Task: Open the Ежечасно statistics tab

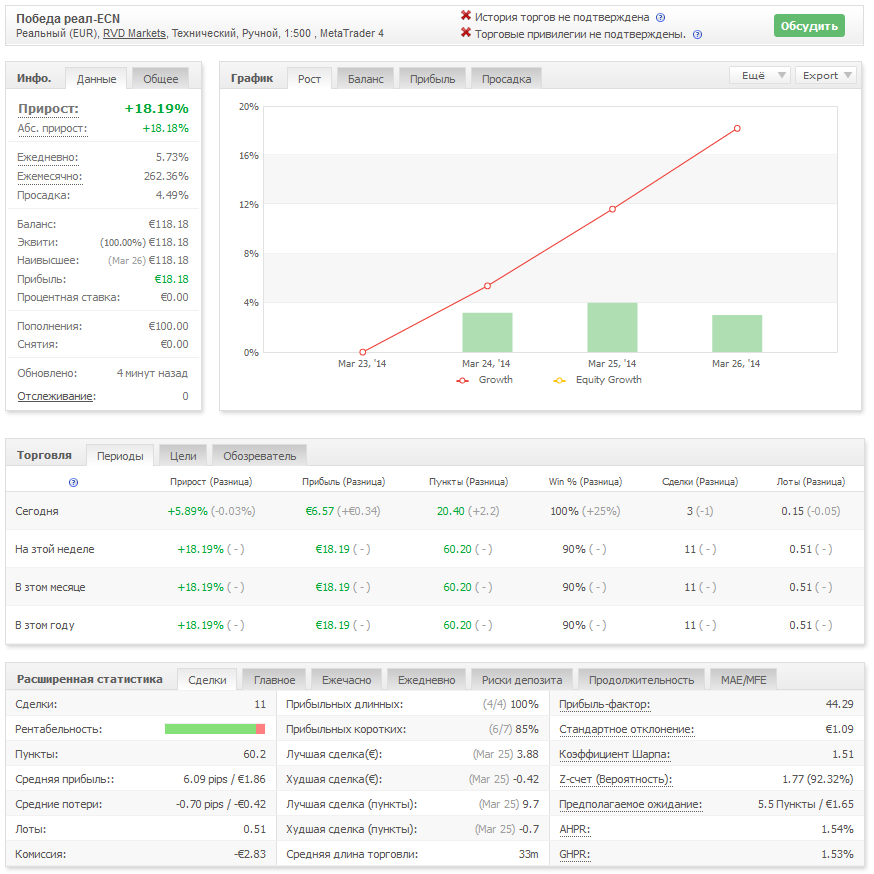Action: tap(346, 680)
